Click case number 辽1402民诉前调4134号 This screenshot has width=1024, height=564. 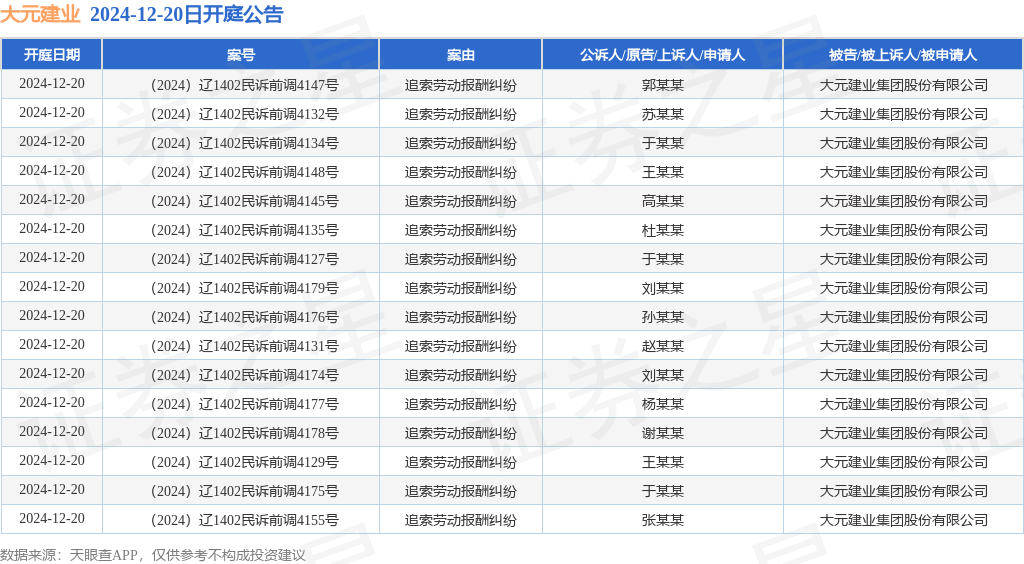coord(268,143)
